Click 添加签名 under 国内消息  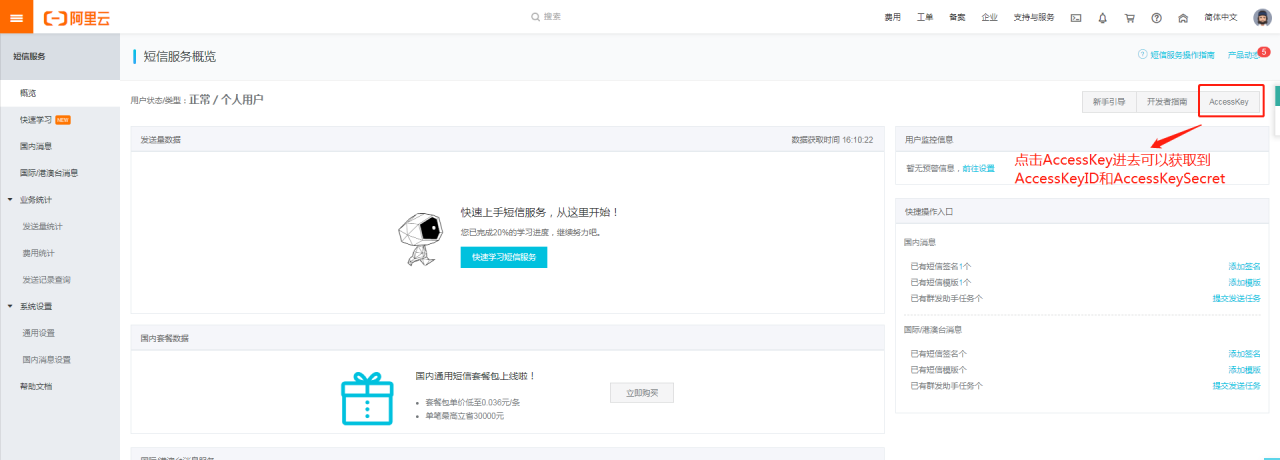click(1244, 266)
